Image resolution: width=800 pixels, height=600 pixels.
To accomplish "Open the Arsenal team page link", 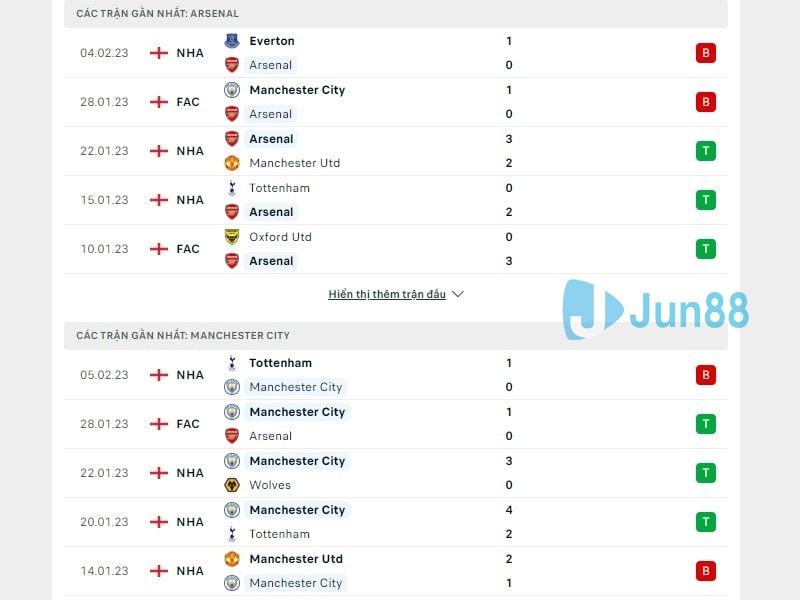I will (x=270, y=65).
